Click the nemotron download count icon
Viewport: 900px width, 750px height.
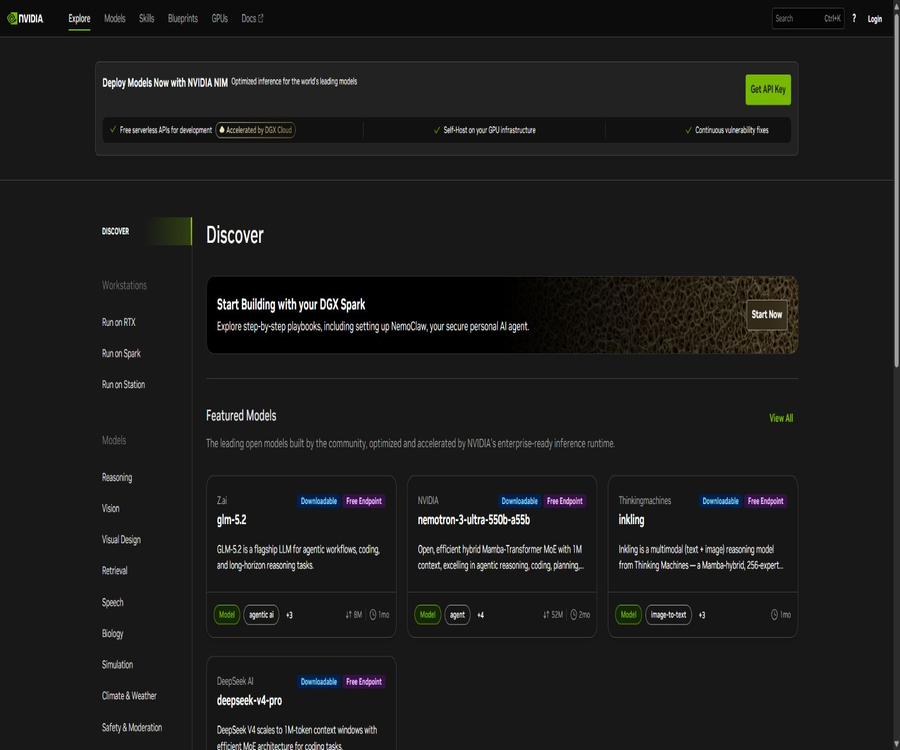click(x=546, y=615)
